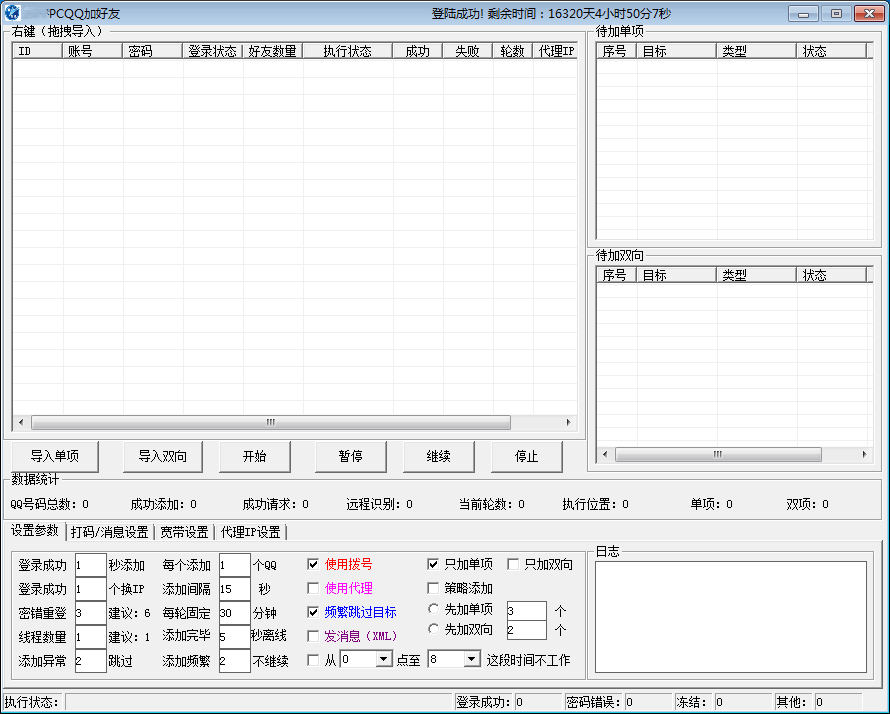
Task: Open the 从 start hour dropdown
Action: 384,659
